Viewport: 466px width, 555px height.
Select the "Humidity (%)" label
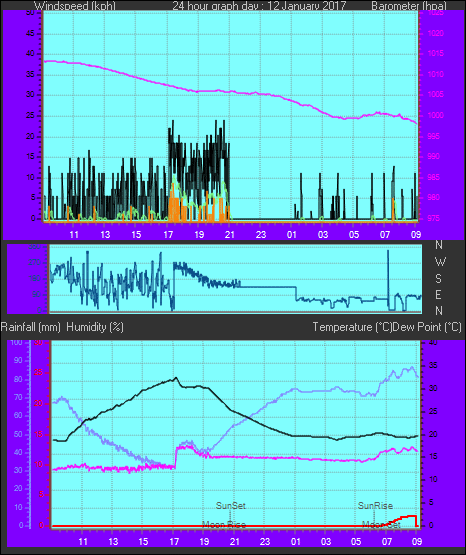(95, 327)
